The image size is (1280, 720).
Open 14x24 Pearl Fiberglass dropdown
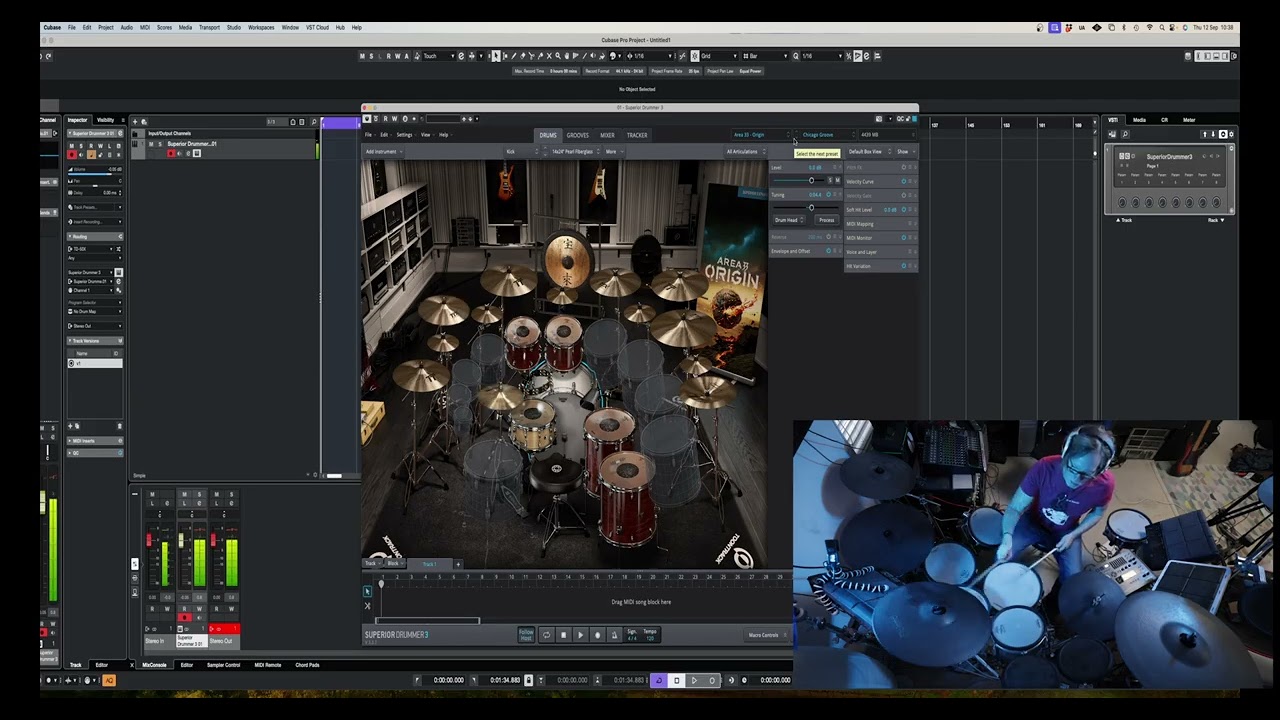point(577,152)
